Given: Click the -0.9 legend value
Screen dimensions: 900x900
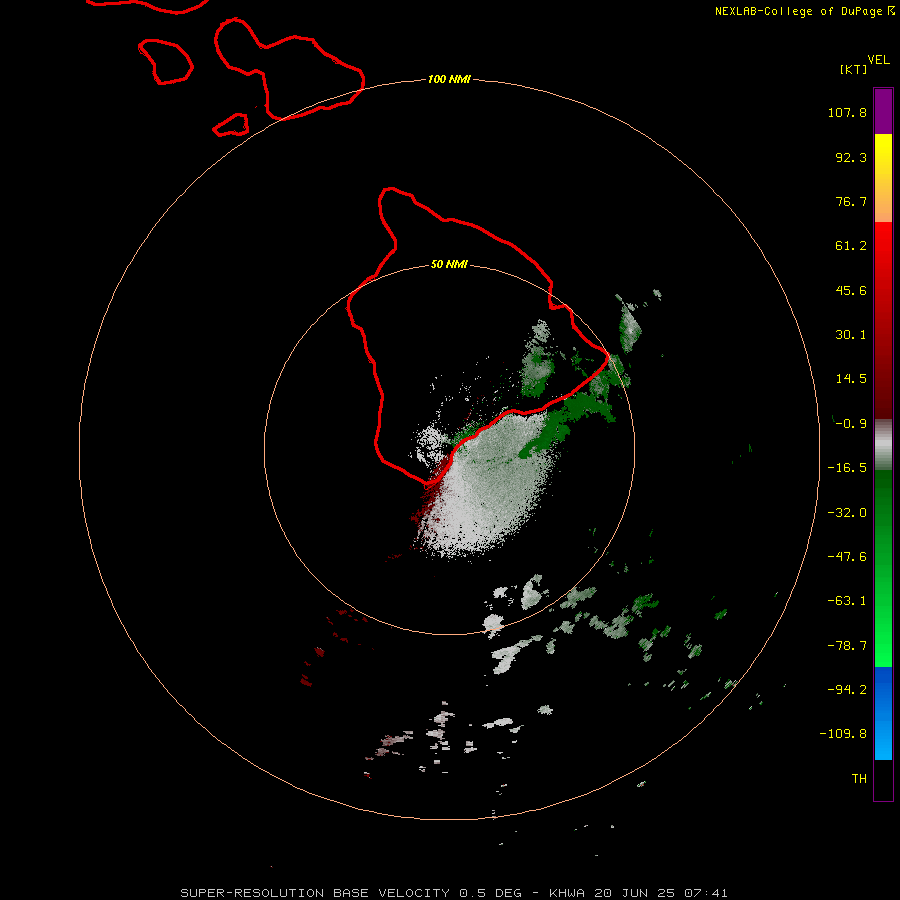Looking at the screenshot, I should coord(851,424).
